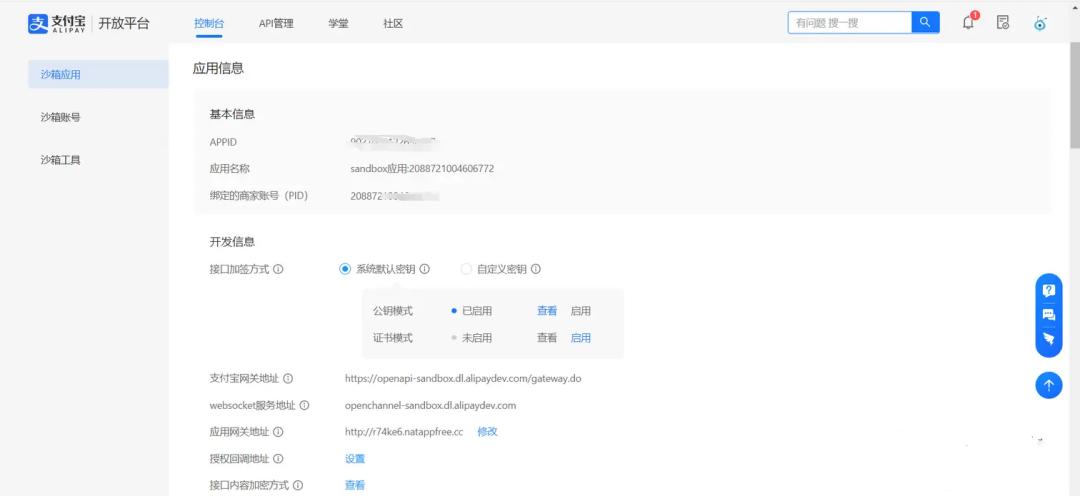Open the floating chat message icon
The width and height of the screenshot is (1080, 496).
tap(1049, 315)
